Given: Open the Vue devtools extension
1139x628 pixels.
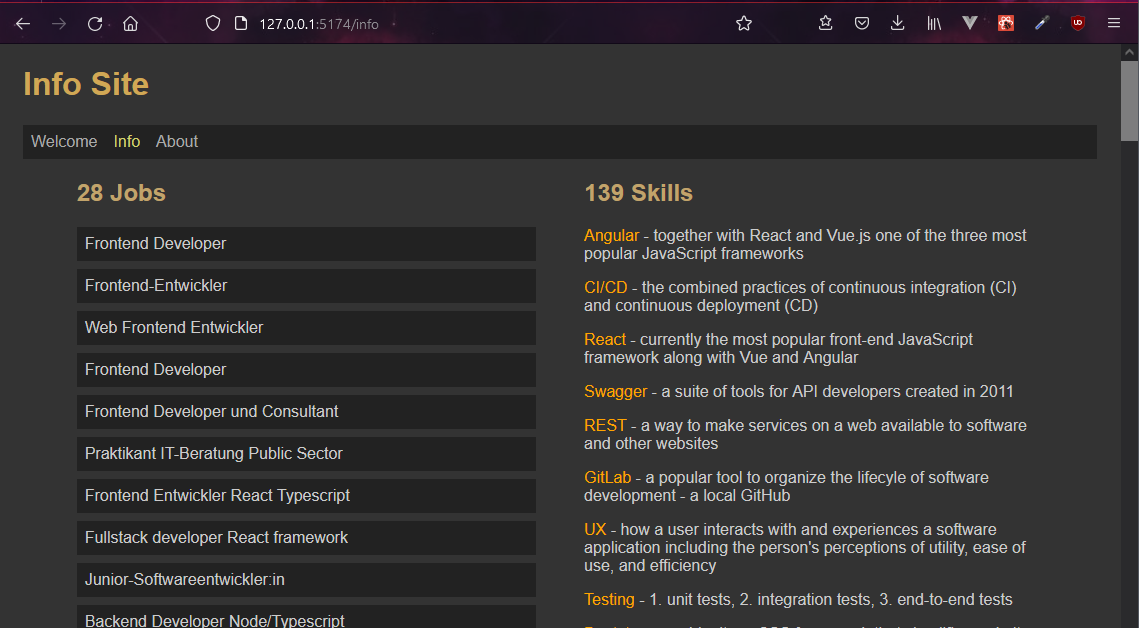Looking at the screenshot, I should [x=969, y=24].
